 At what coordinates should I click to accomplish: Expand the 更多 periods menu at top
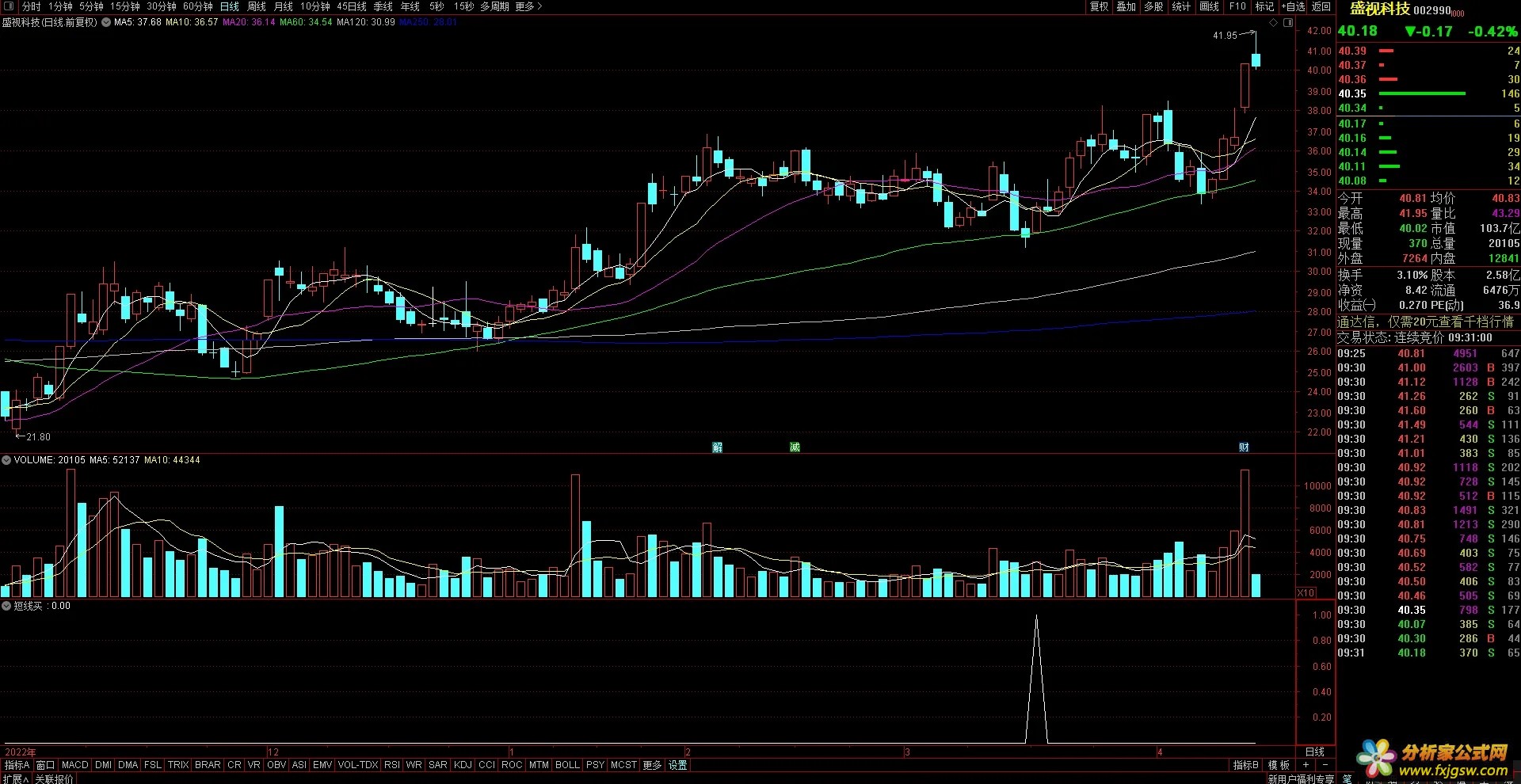528,6
